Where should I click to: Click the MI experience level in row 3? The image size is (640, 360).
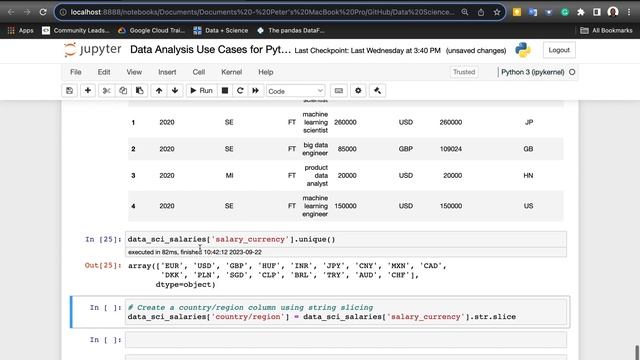(229, 176)
